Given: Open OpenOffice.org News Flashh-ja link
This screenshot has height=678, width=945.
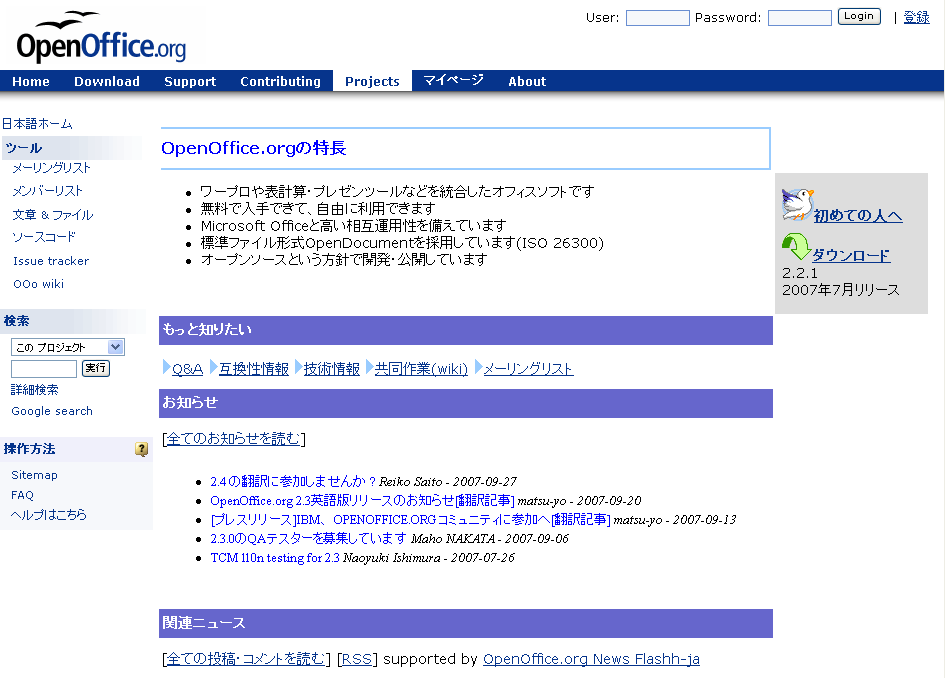Looking at the screenshot, I should [x=591, y=659].
